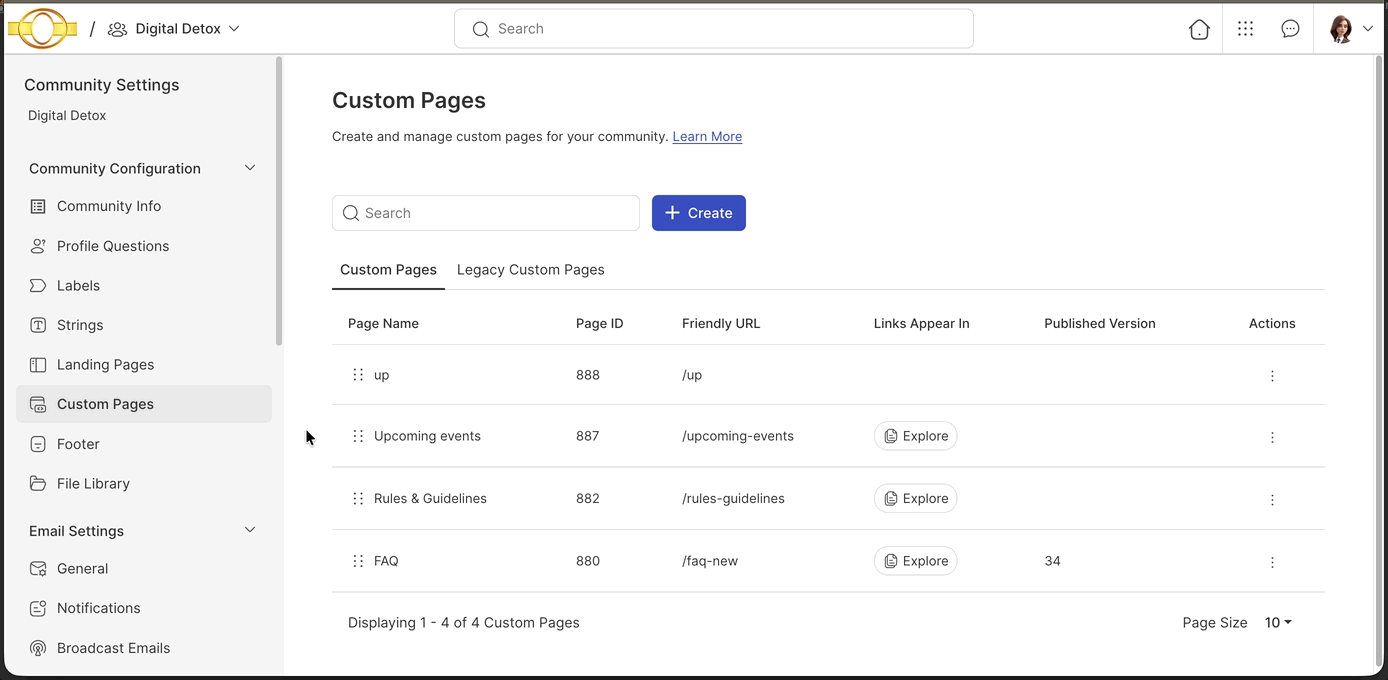The height and width of the screenshot is (680, 1388).
Task: Collapse the Community Configuration section
Action: tap(249, 168)
